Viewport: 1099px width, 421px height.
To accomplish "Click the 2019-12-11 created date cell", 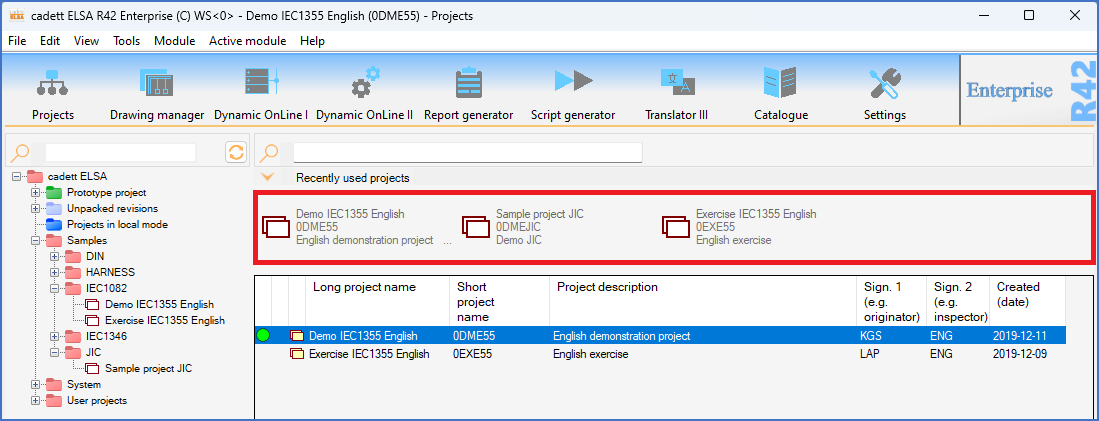I will tap(1020, 336).
